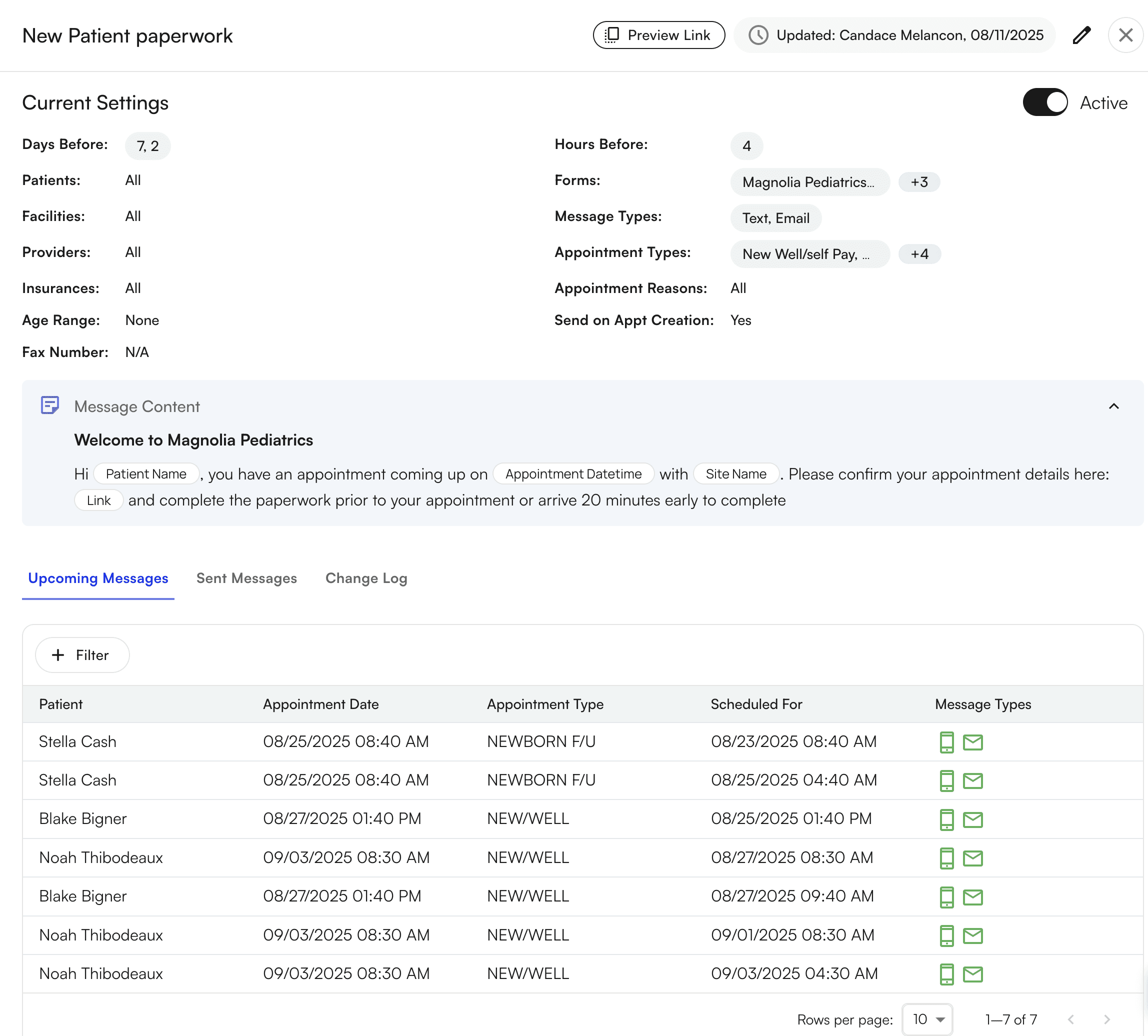The image size is (1148, 1036).
Task: Go to next page arrow
Action: pos(1106,1019)
